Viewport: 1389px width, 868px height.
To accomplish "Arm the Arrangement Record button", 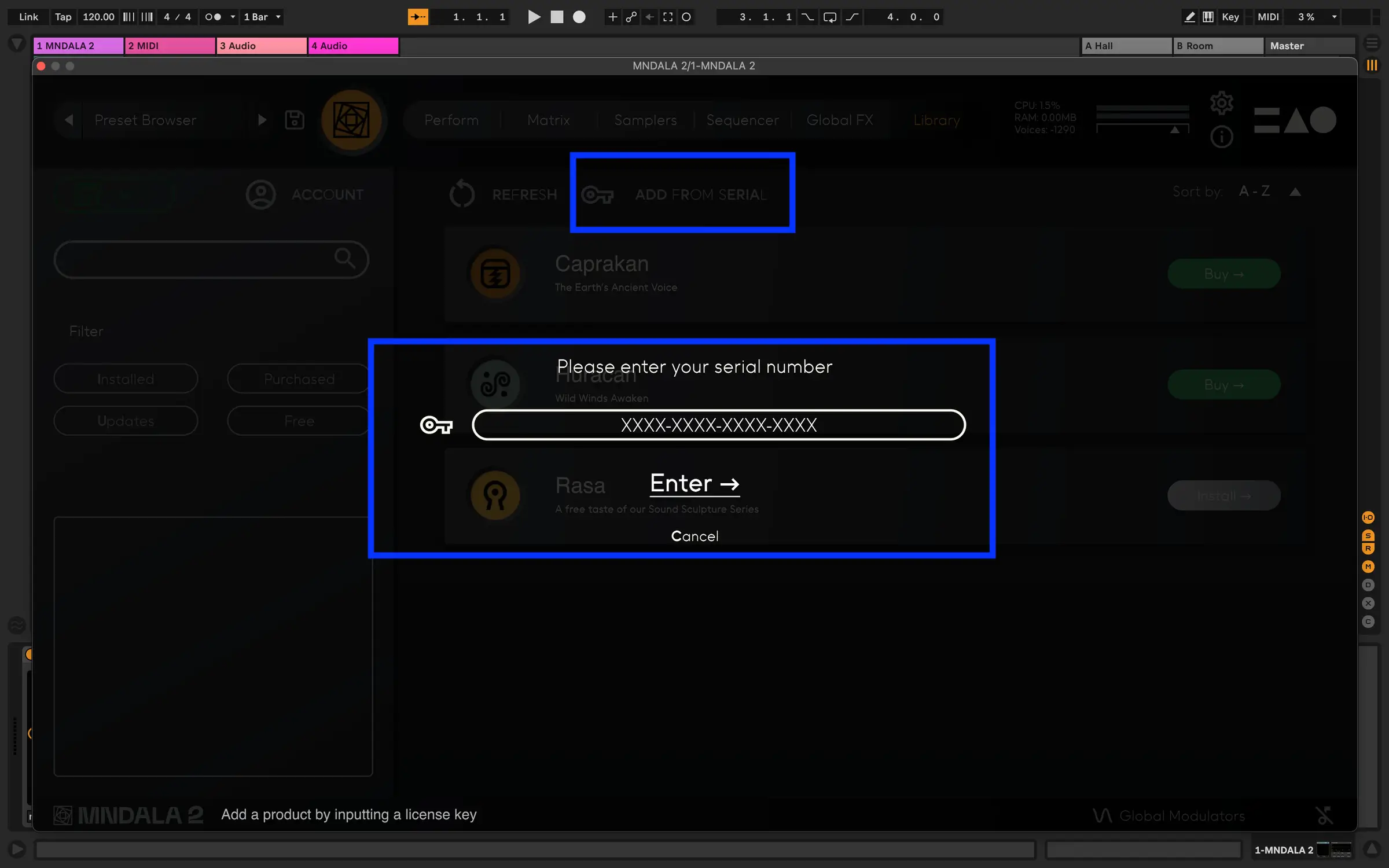I will 579,17.
